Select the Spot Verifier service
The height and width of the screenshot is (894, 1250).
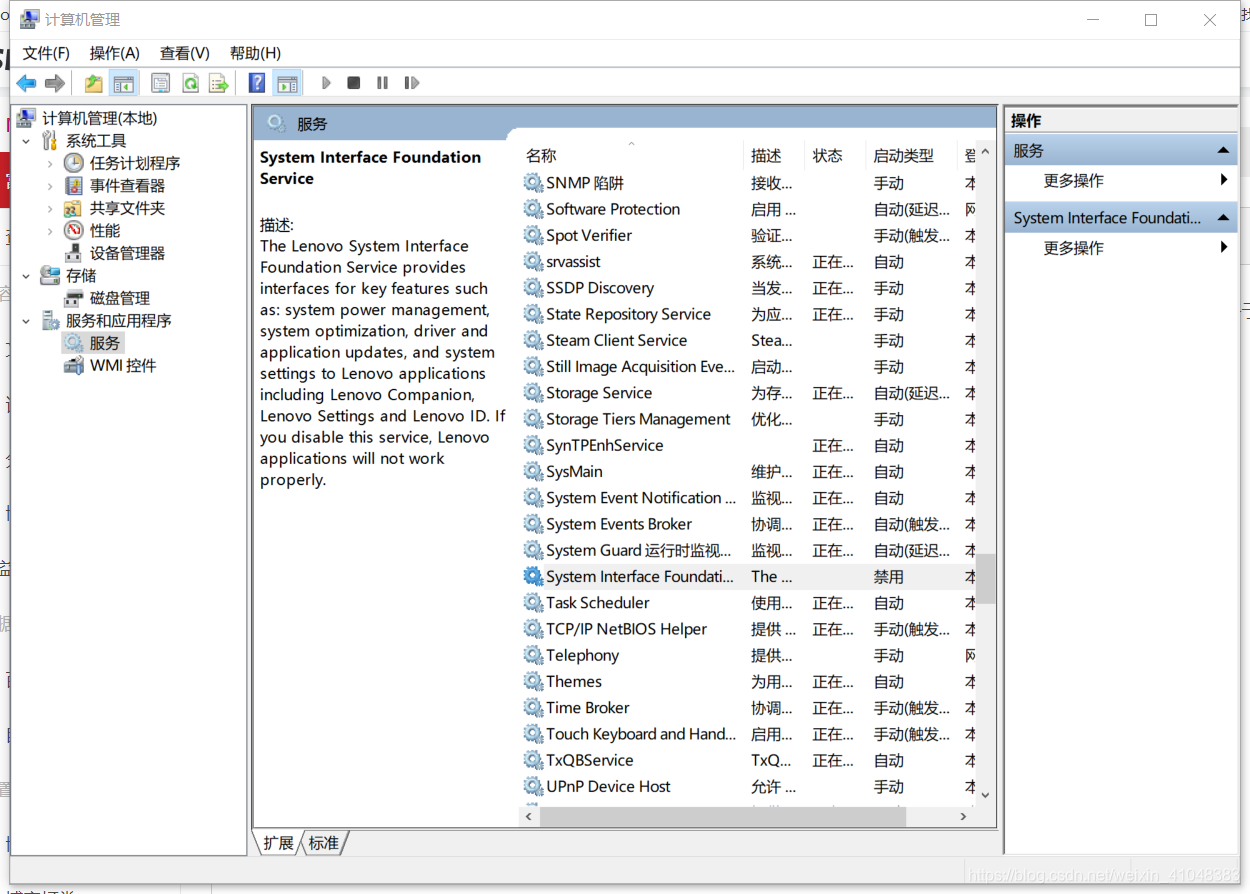point(749,235)
